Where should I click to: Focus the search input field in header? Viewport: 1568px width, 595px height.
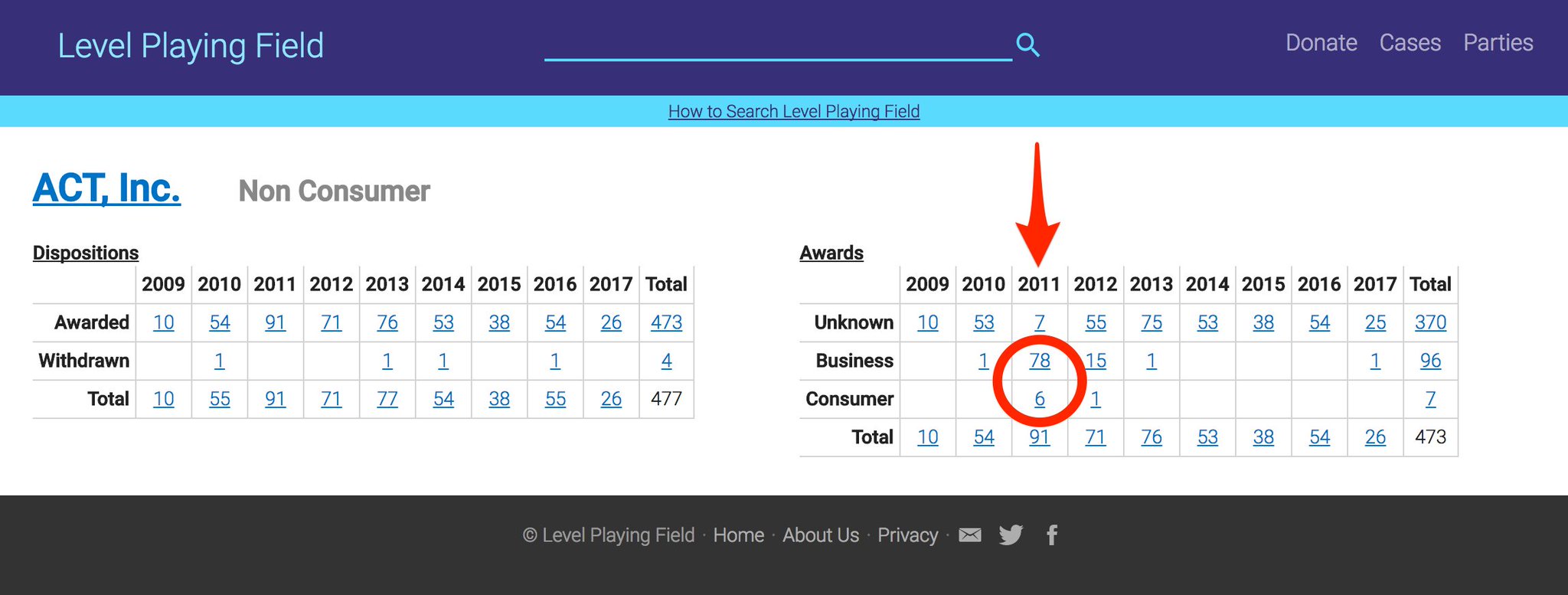coord(778,44)
